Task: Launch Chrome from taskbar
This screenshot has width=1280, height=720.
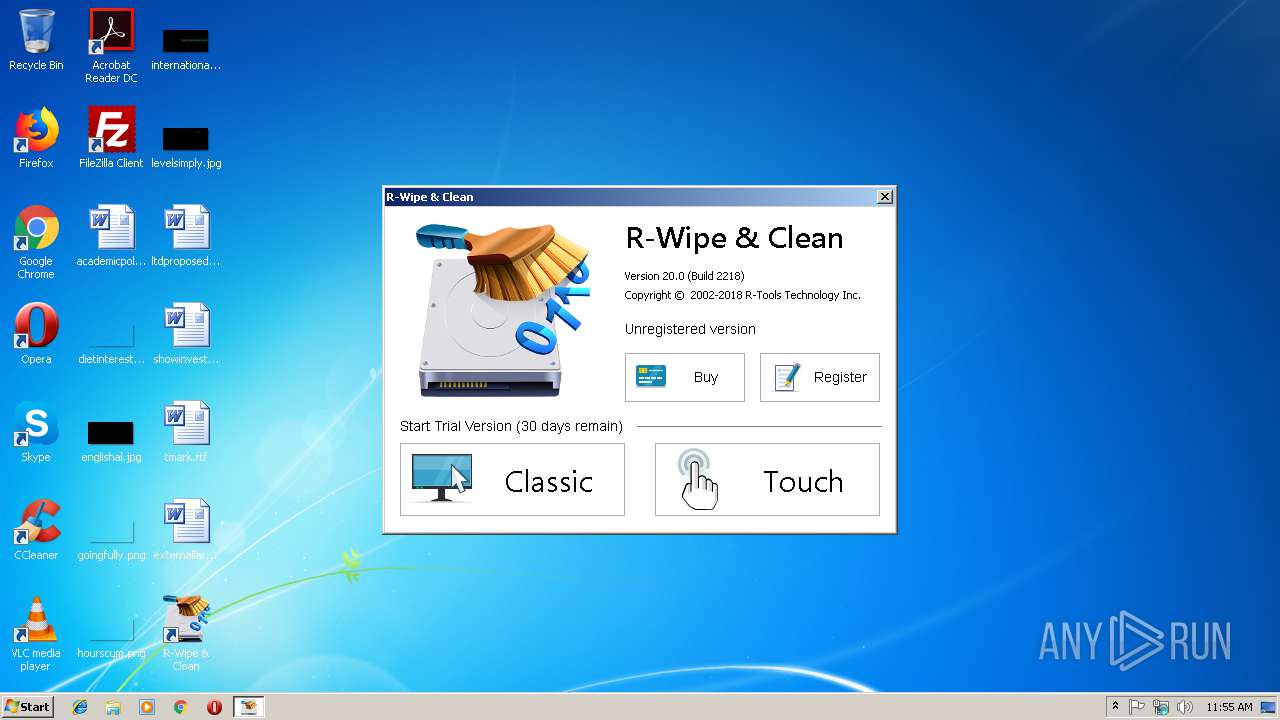Action: 181,707
